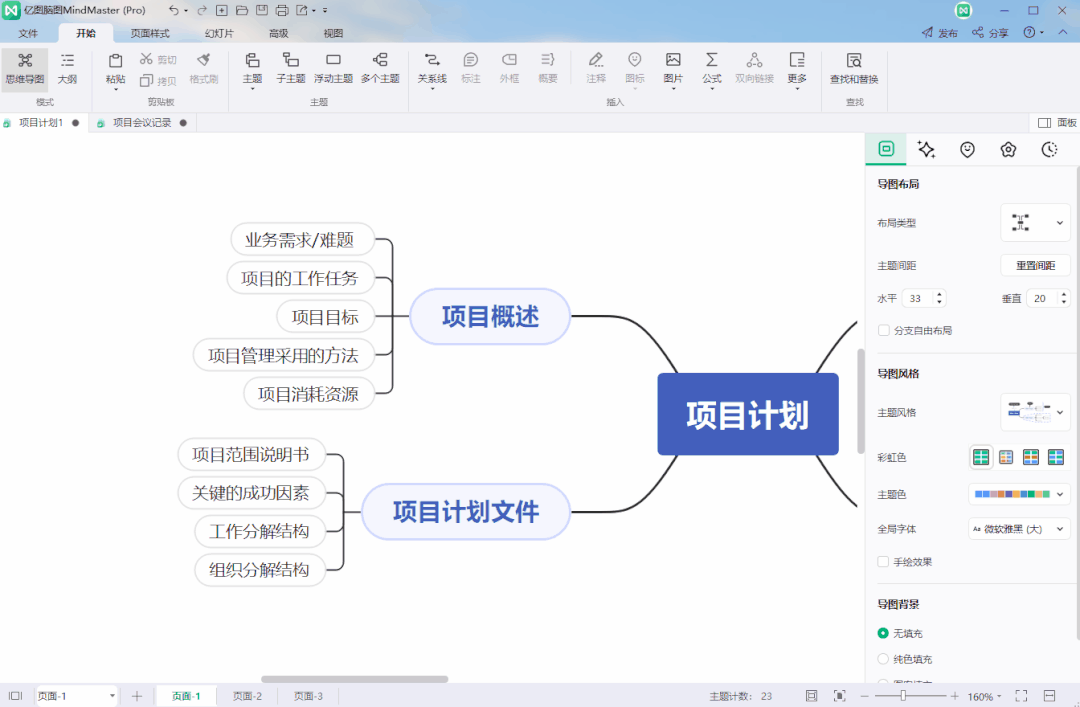Select the page format panel tab
1080x707 pixels.
(886, 149)
